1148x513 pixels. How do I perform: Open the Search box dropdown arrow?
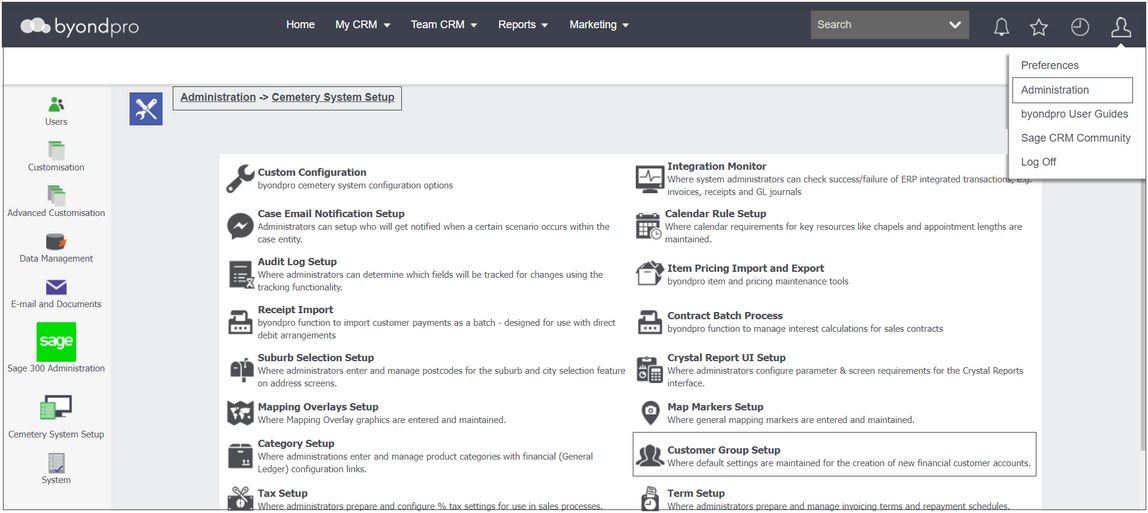pyautogui.click(x=955, y=25)
